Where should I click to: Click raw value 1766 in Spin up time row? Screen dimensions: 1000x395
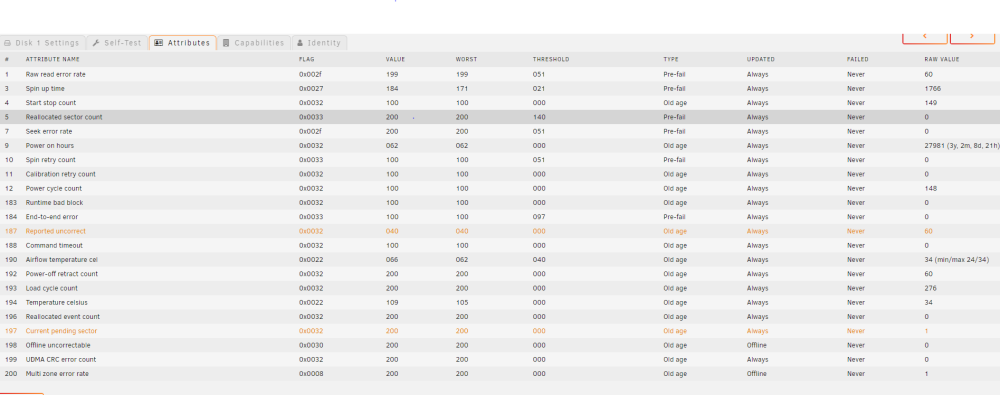point(932,89)
